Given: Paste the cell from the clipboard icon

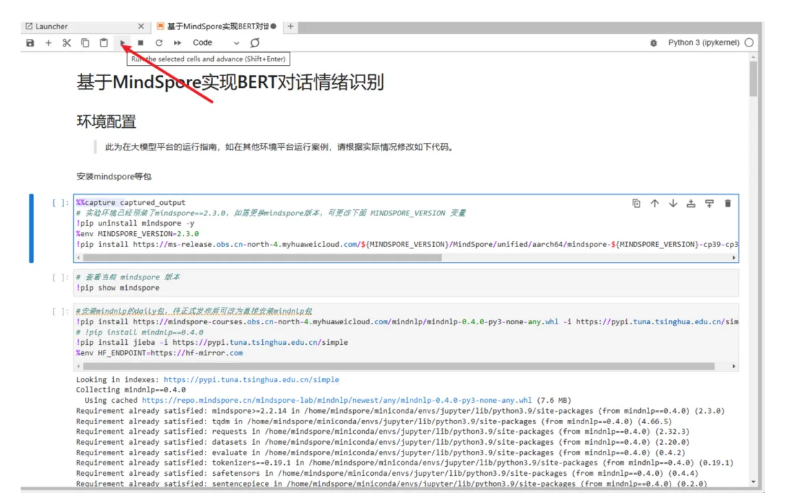Looking at the screenshot, I should click(x=104, y=43).
